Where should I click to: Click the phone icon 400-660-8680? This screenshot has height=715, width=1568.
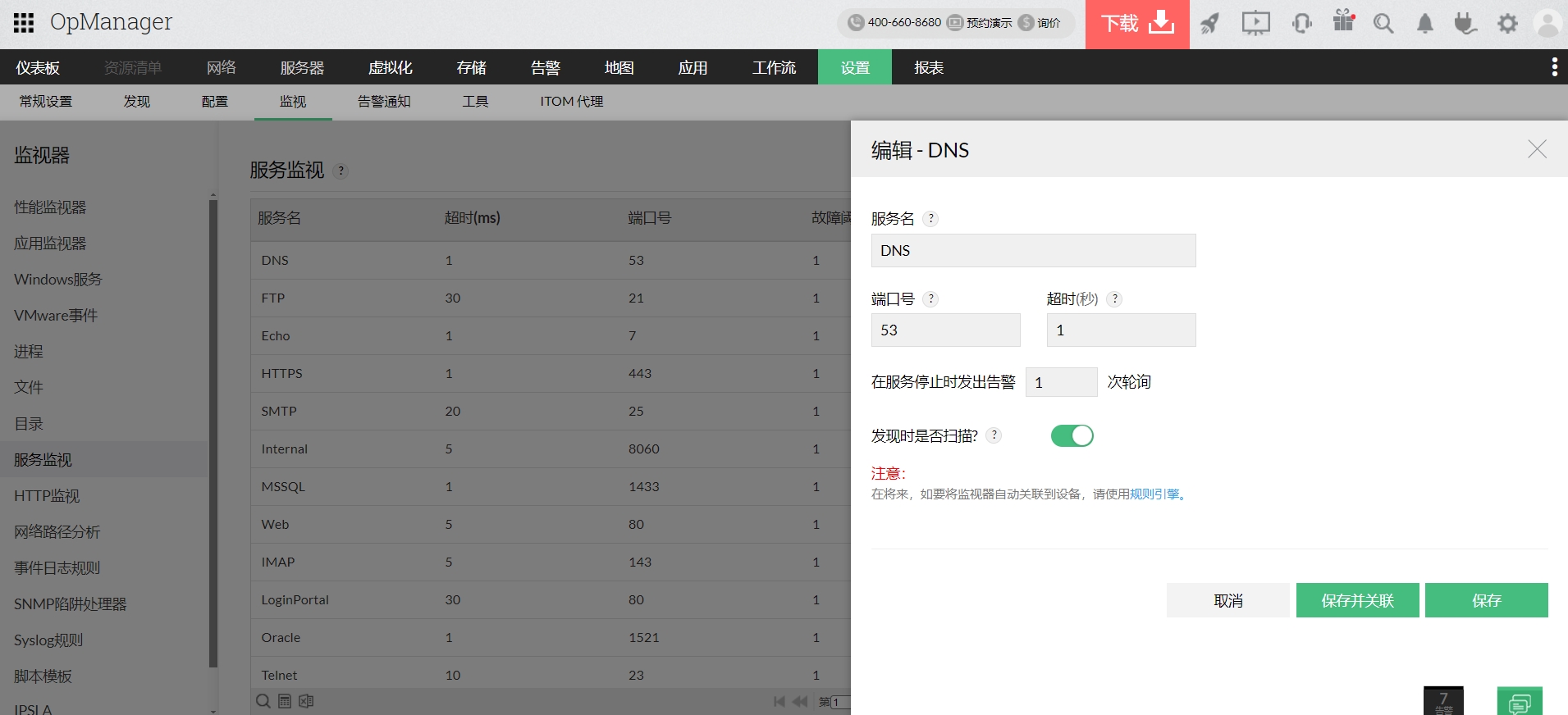coord(855,23)
